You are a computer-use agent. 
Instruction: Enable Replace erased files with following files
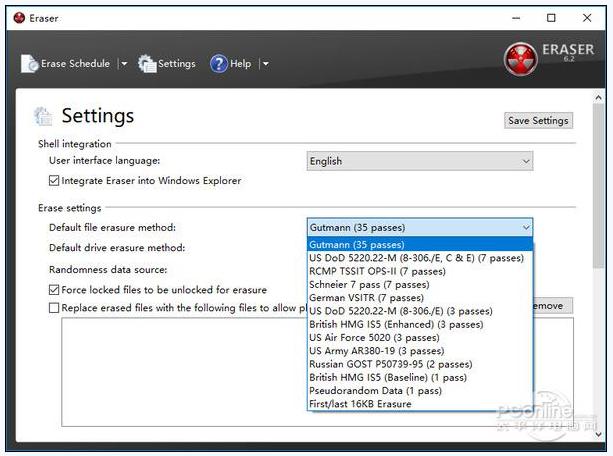[54, 308]
